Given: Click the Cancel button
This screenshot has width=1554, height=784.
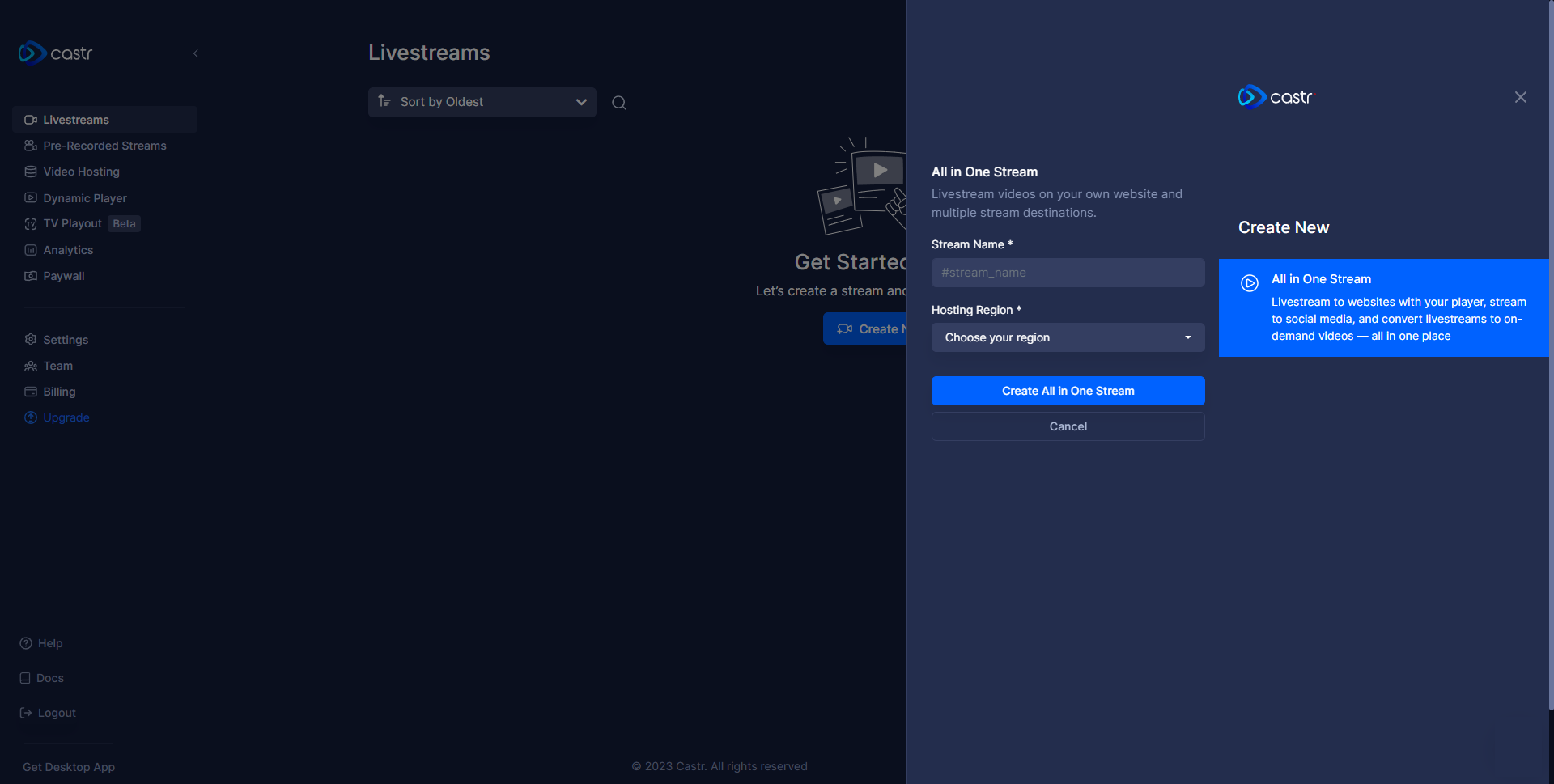Looking at the screenshot, I should [x=1068, y=426].
